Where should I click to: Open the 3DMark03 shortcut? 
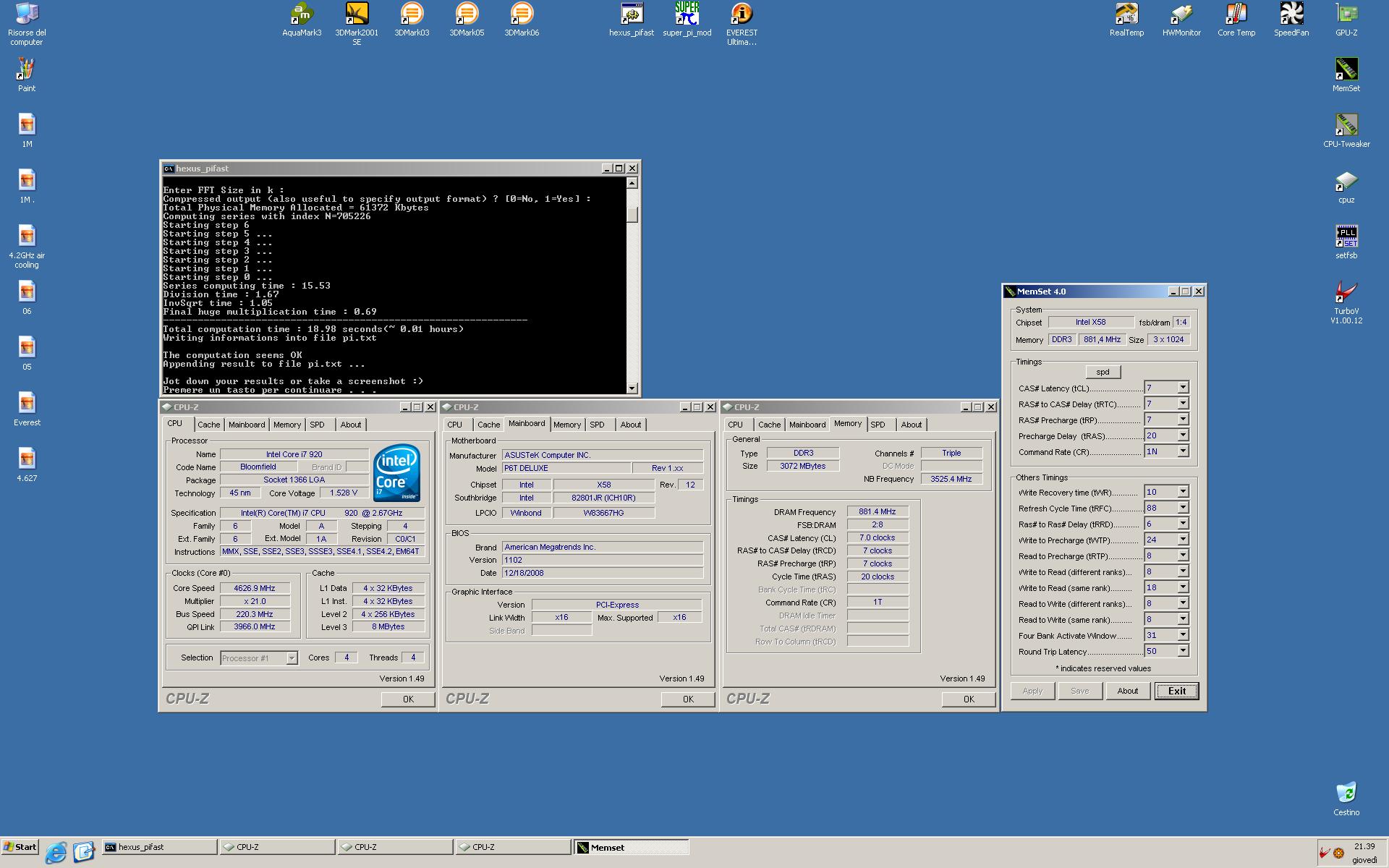pos(412,20)
